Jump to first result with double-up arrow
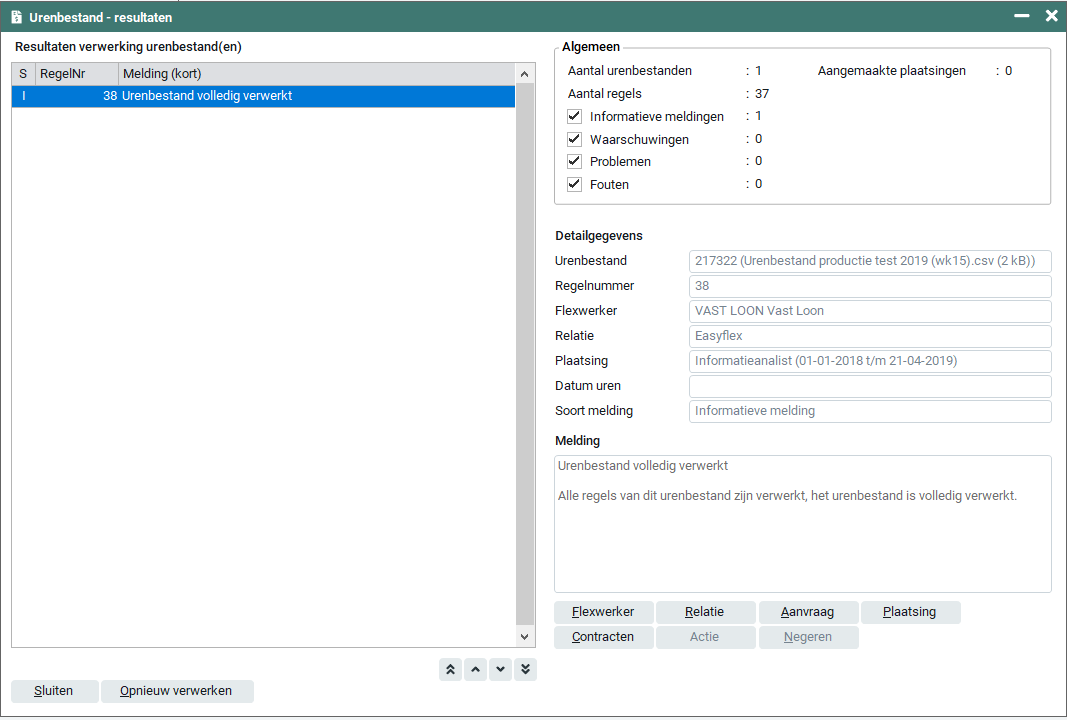This screenshot has height=720, width=1067. tap(451, 670)
